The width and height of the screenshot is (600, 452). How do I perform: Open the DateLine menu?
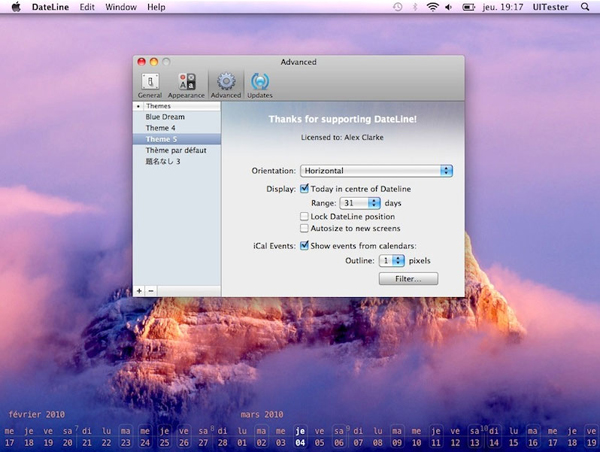pyautogui.click(x=50, y=7)
